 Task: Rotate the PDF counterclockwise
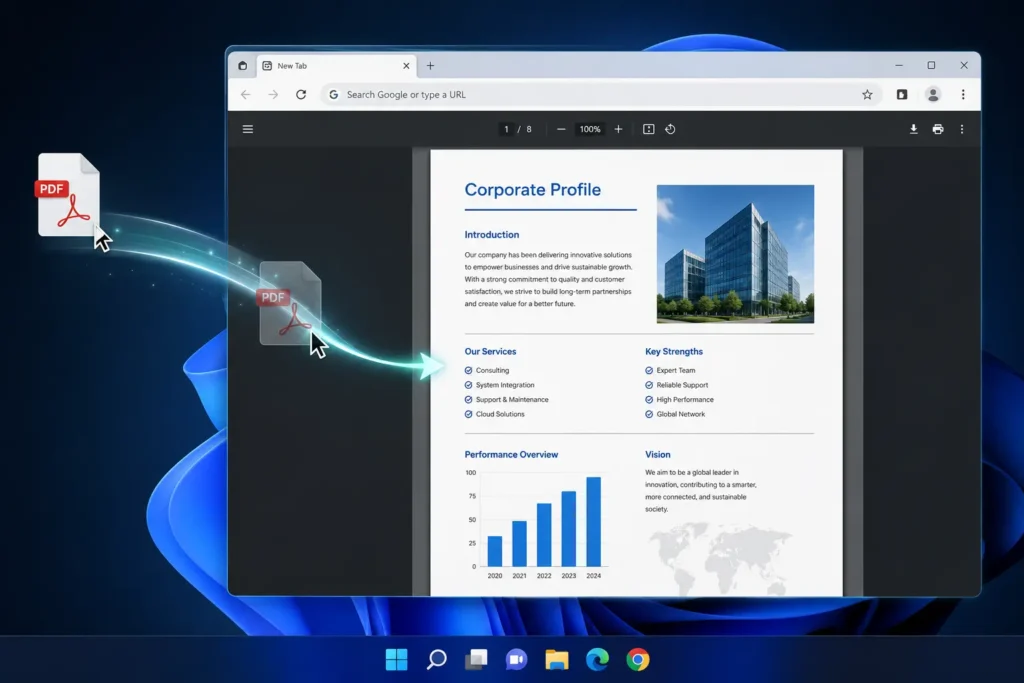click(x=670, y=129)
